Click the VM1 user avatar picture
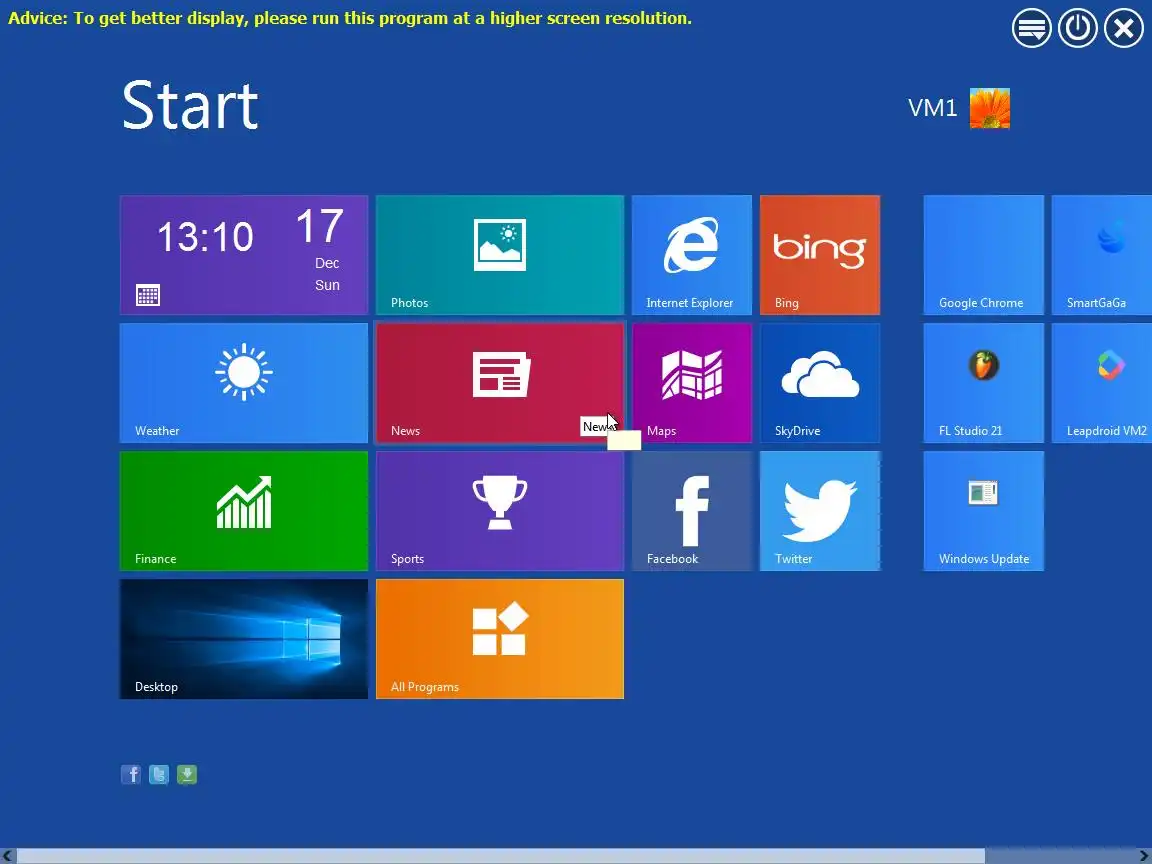This screenshot has height=864, width=1152. [990, 108]
